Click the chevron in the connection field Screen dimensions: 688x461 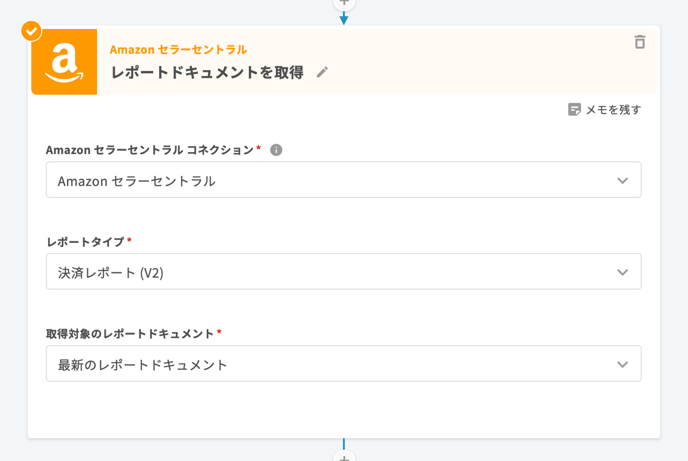tap(622, 181)
